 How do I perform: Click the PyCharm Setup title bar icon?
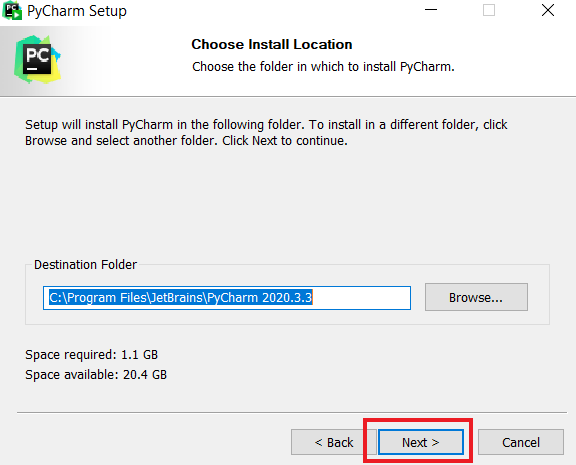(12, 10)
